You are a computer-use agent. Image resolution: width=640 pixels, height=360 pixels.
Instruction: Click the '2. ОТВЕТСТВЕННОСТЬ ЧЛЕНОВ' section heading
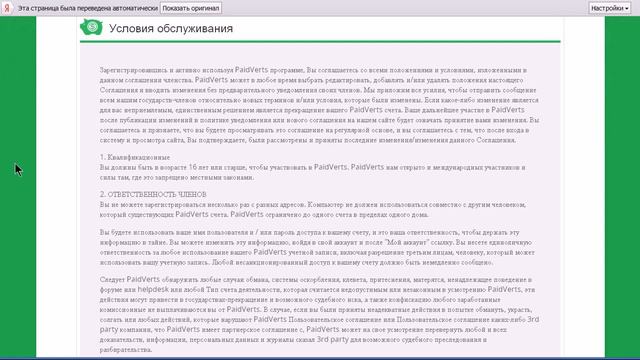tap(153, 194)
